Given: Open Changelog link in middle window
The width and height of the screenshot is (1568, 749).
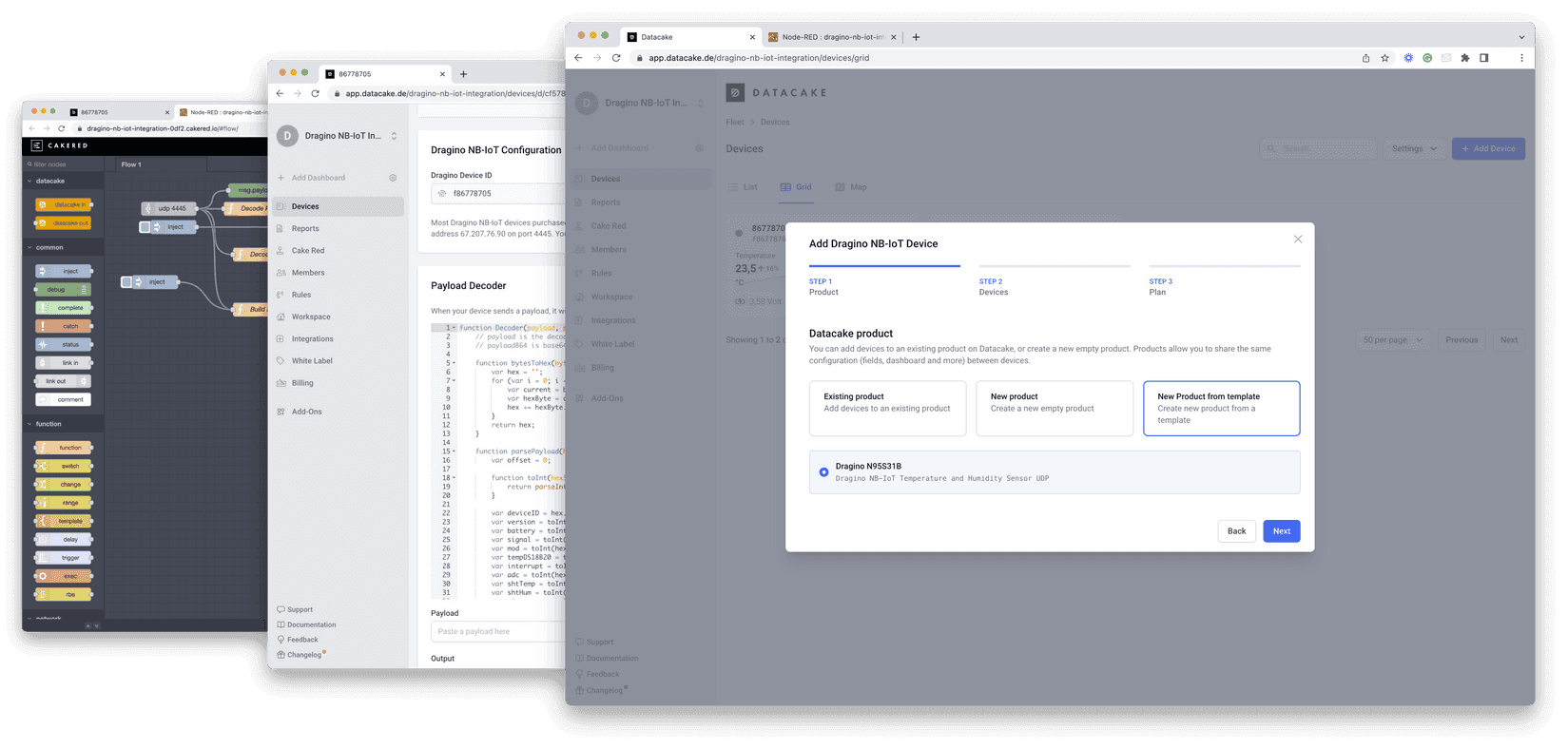Looking at the screenshot, I should pos(300,655).
